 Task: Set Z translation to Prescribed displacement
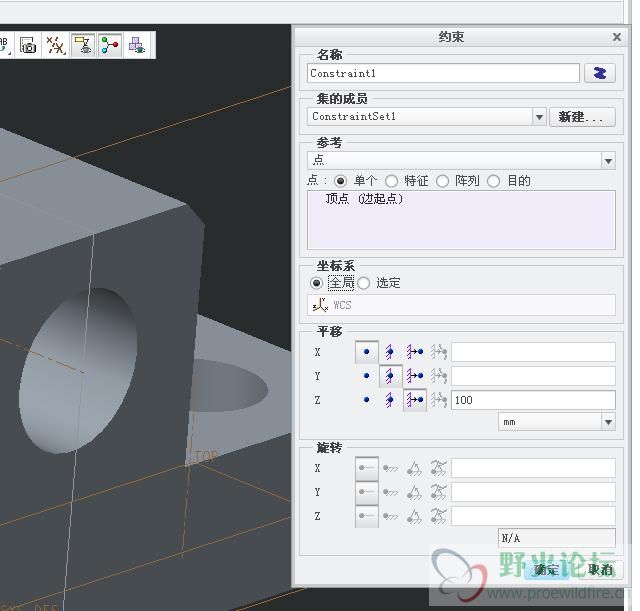click(x=415, y=400)
